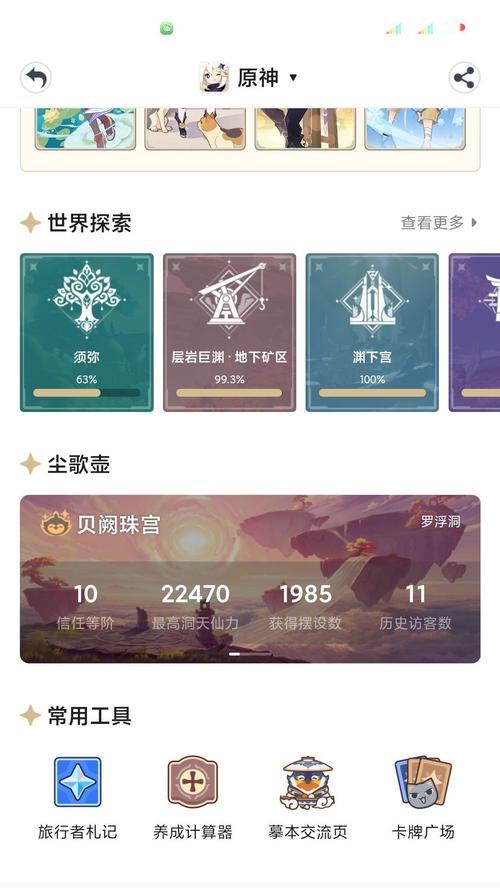Tap the 22470 最高洞天仙力 stat
Screen dimensions: 500x888
click(x=195, y=607)
